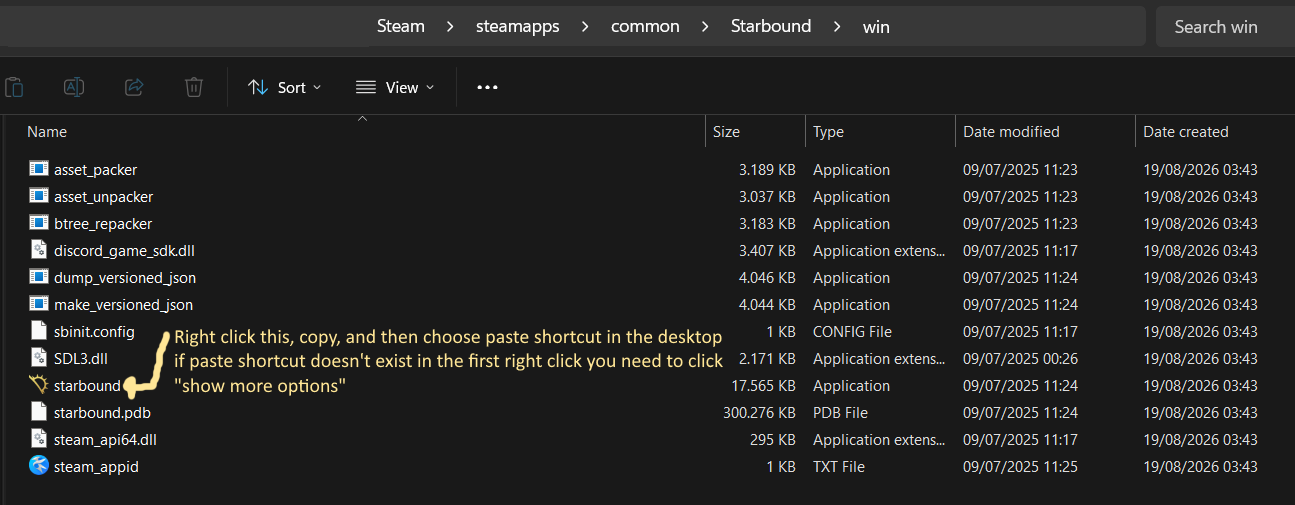Click the Delete trash icon
The height and width of the screenshot is (505, 1295).
[194, 87]
